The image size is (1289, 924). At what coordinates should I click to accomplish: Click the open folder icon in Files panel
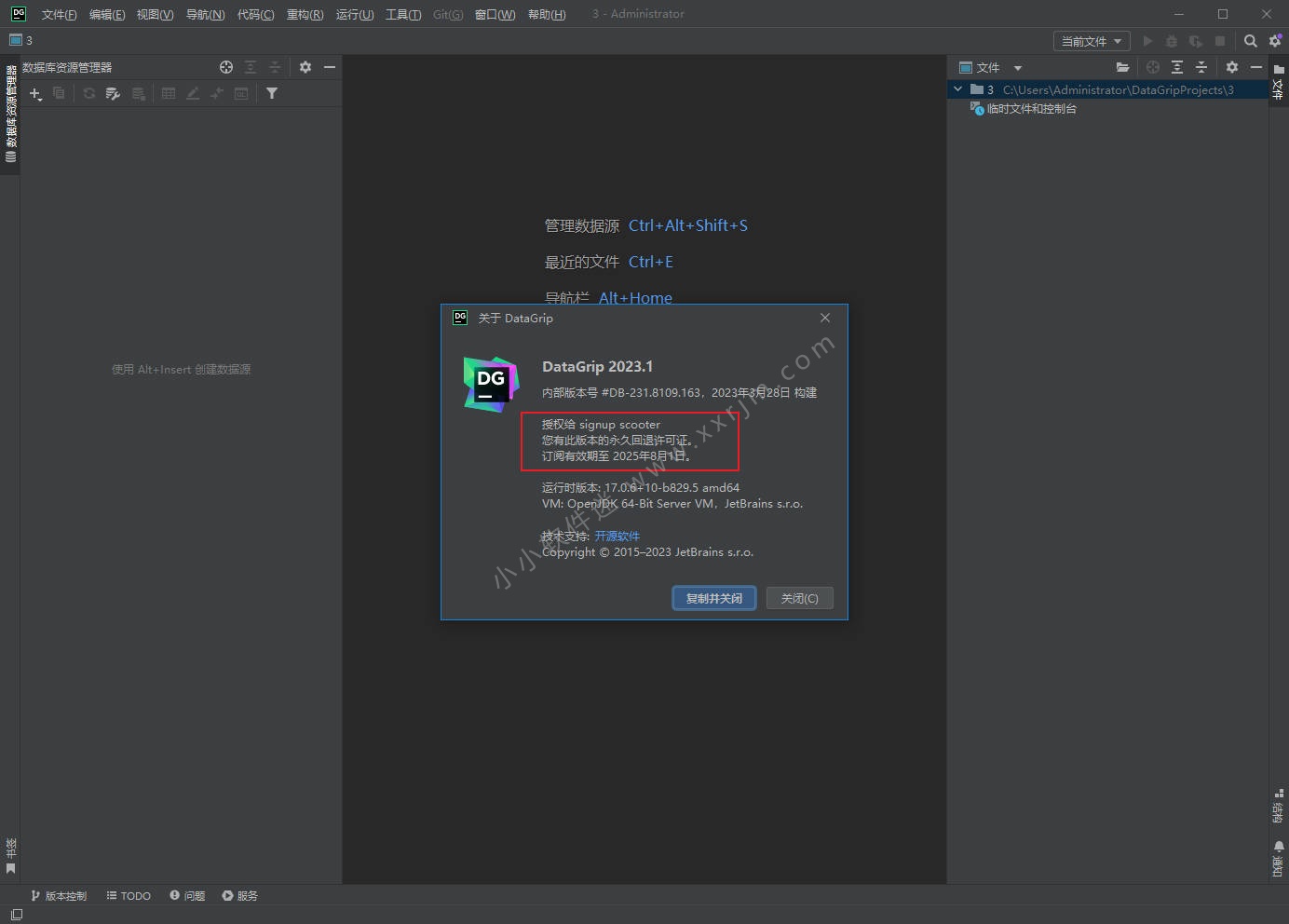tap(1122, 67)
